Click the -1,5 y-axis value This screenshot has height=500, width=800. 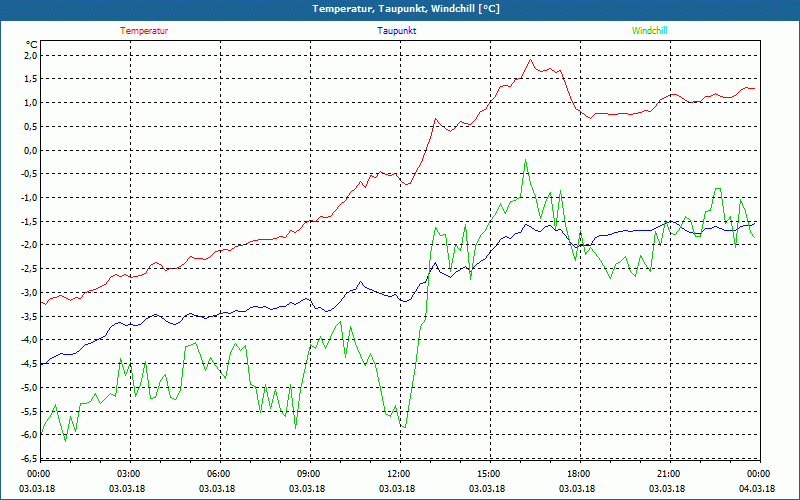tap(30, 221)
